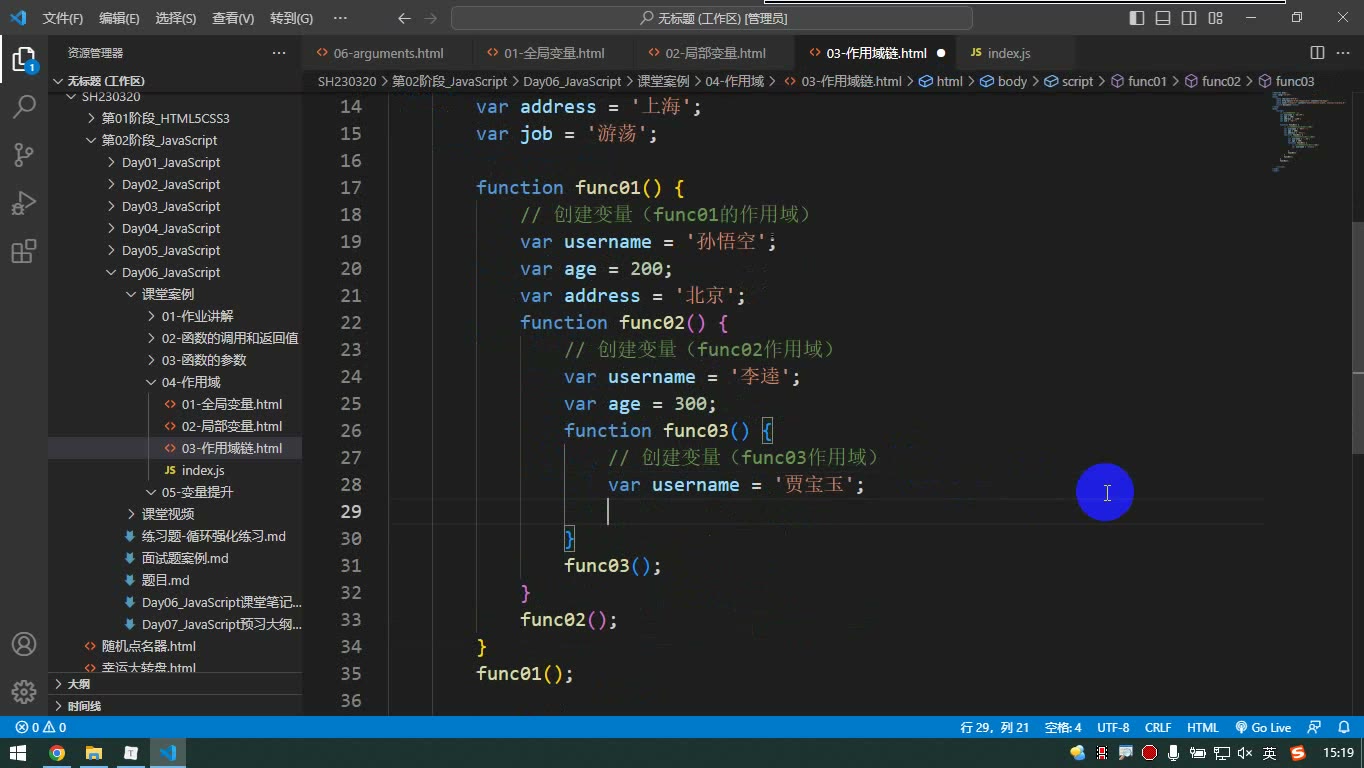
Task: Open File Explorer from the taskbar
Action: point(94,753)
